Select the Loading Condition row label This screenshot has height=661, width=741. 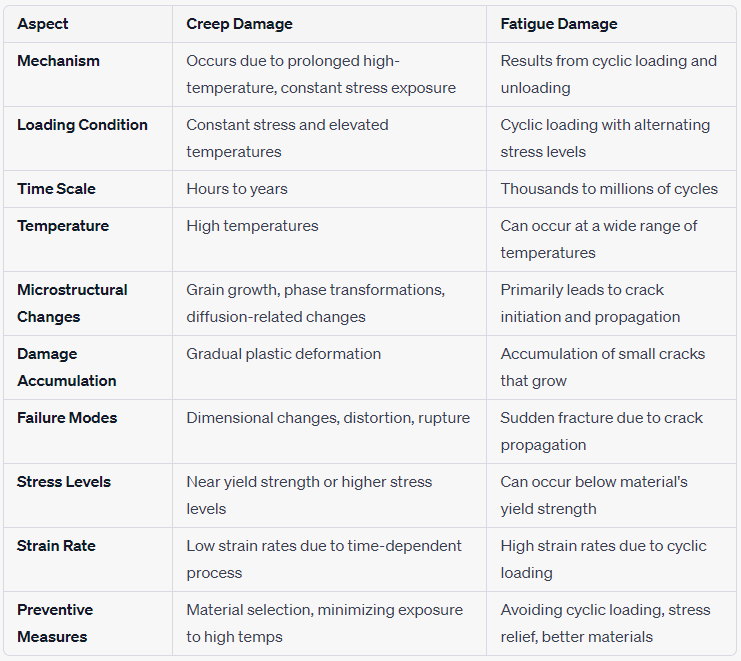pyautogui.click(x=82, y=125)
